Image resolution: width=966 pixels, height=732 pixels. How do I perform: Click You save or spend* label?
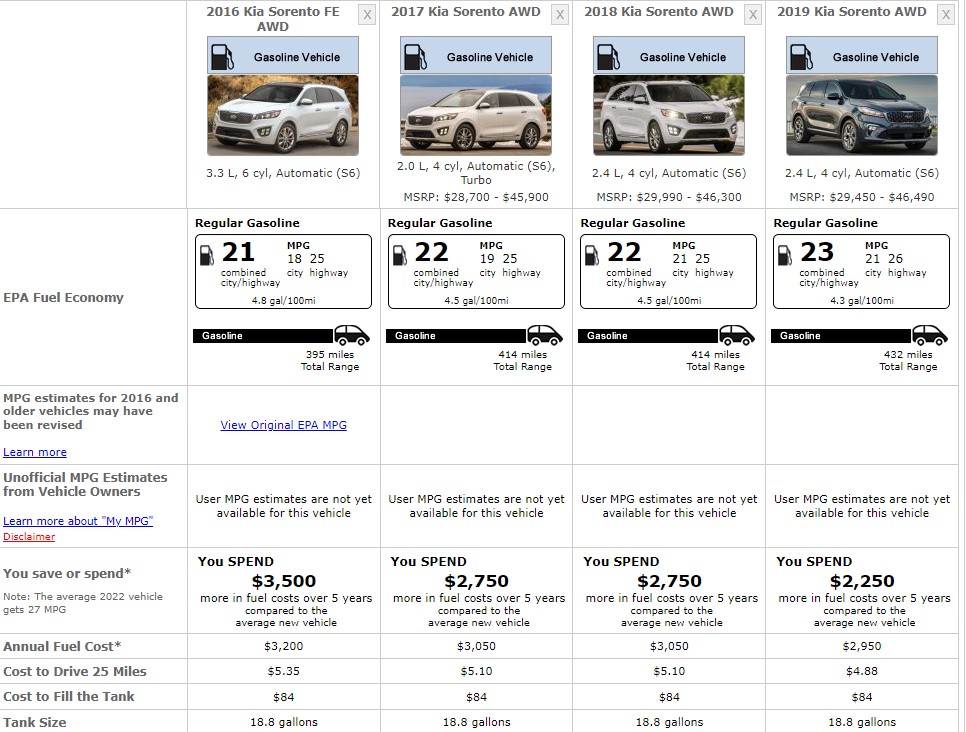coord(67,574)
